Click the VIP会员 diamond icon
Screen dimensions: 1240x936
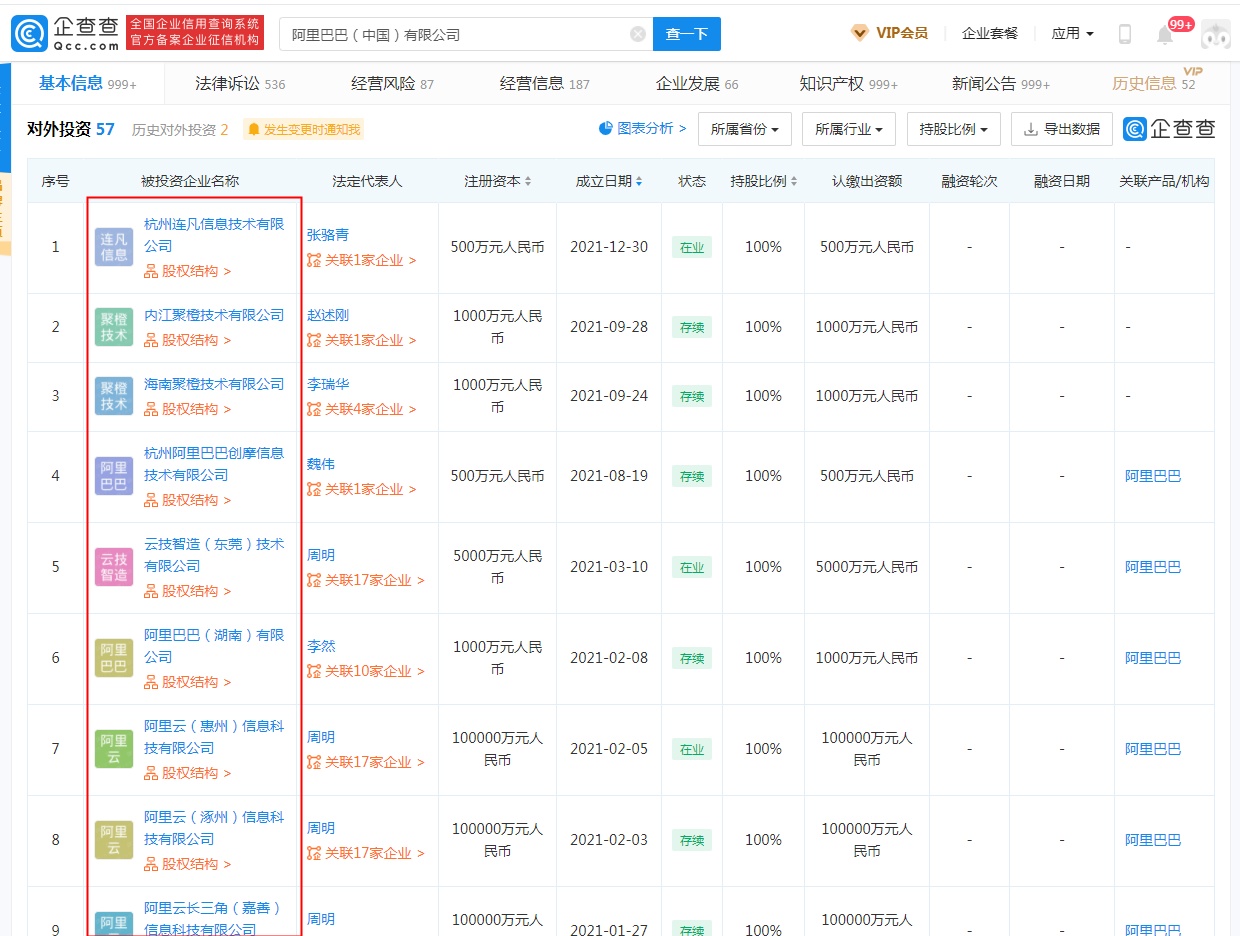859,33
